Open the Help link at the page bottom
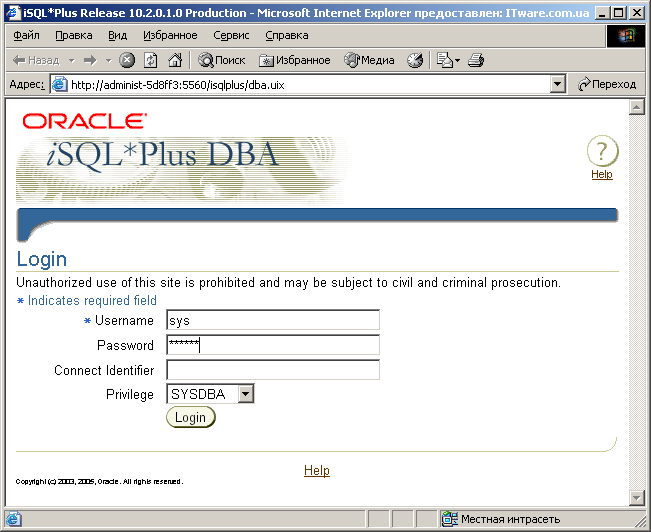The height and width of the screenshot is (532, 651). tap(317, 471)
